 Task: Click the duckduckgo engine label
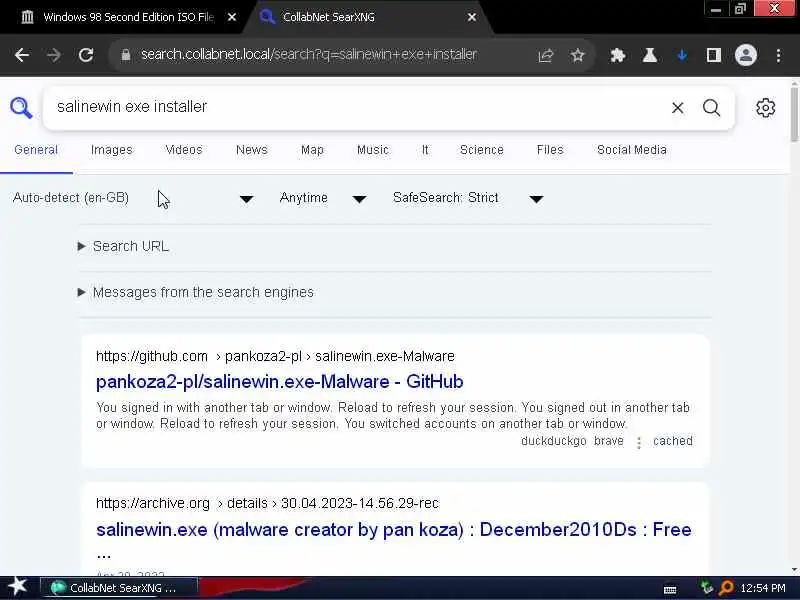pyautogui.click(x=554, y=441)
